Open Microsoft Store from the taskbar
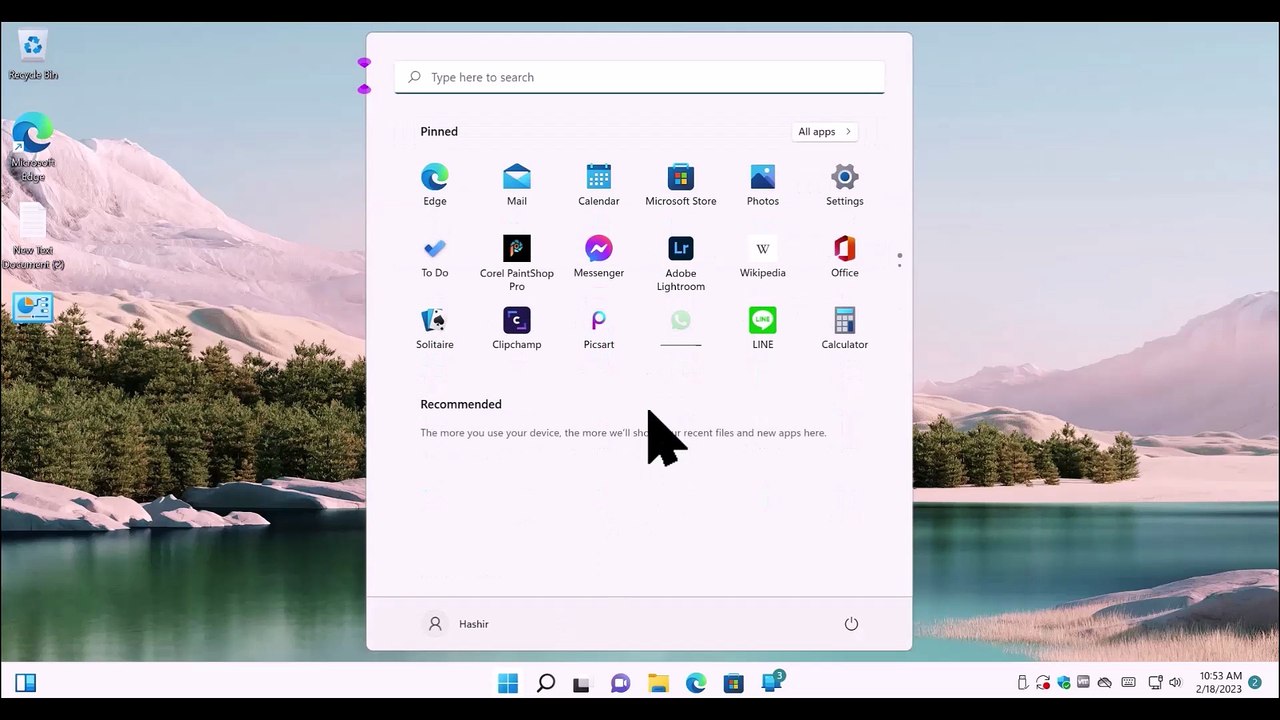 click(x=733, y=683)
